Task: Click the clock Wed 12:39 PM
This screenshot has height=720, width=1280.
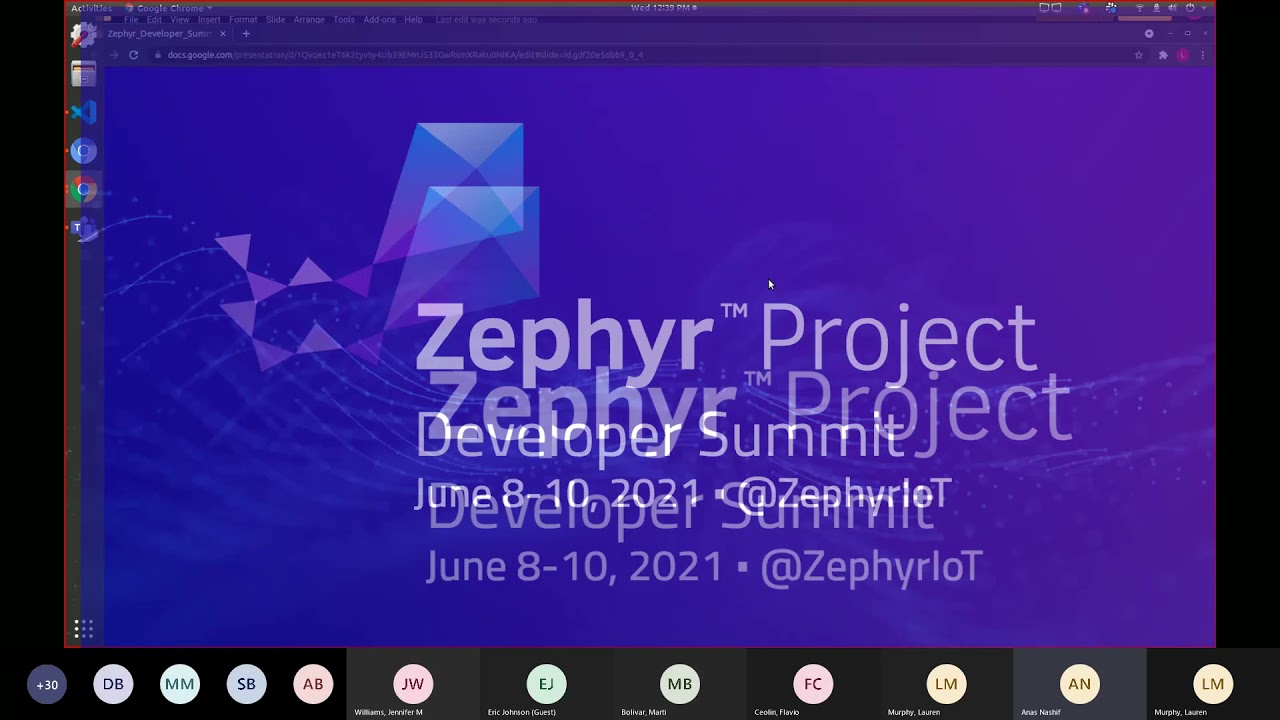Action: pyautogui.click(x=661, y=8)
